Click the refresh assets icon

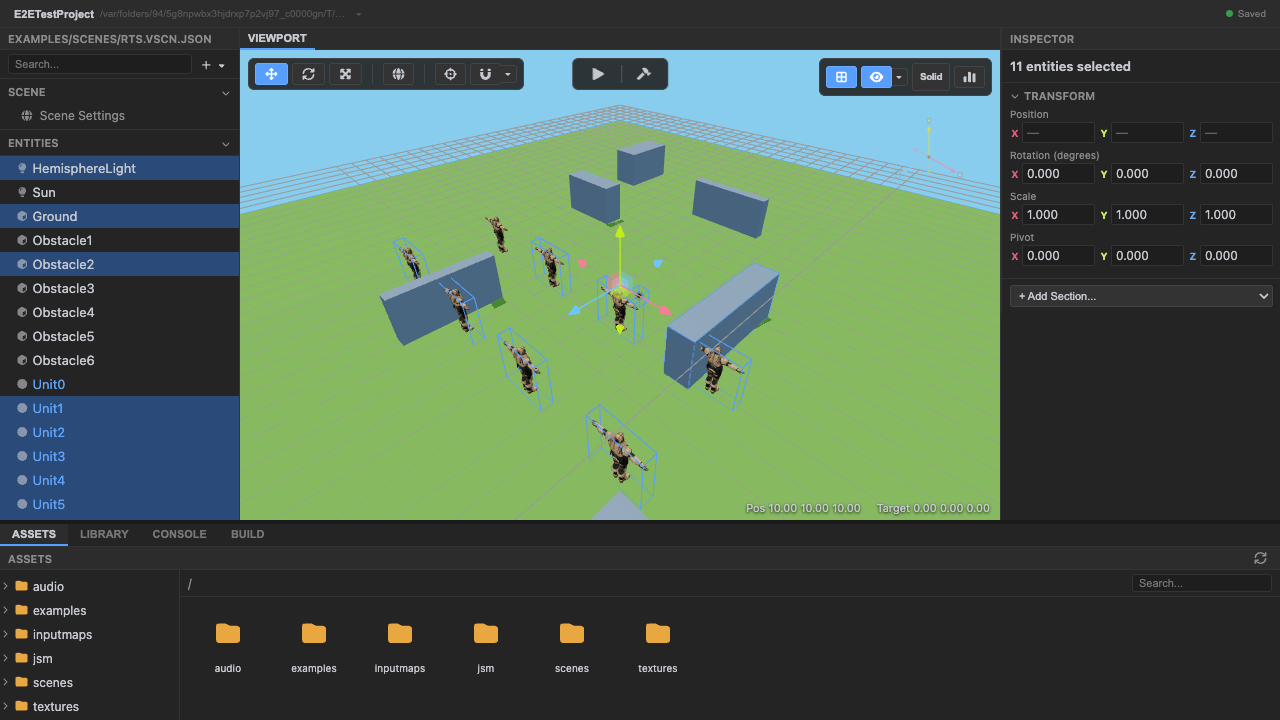1260,558
